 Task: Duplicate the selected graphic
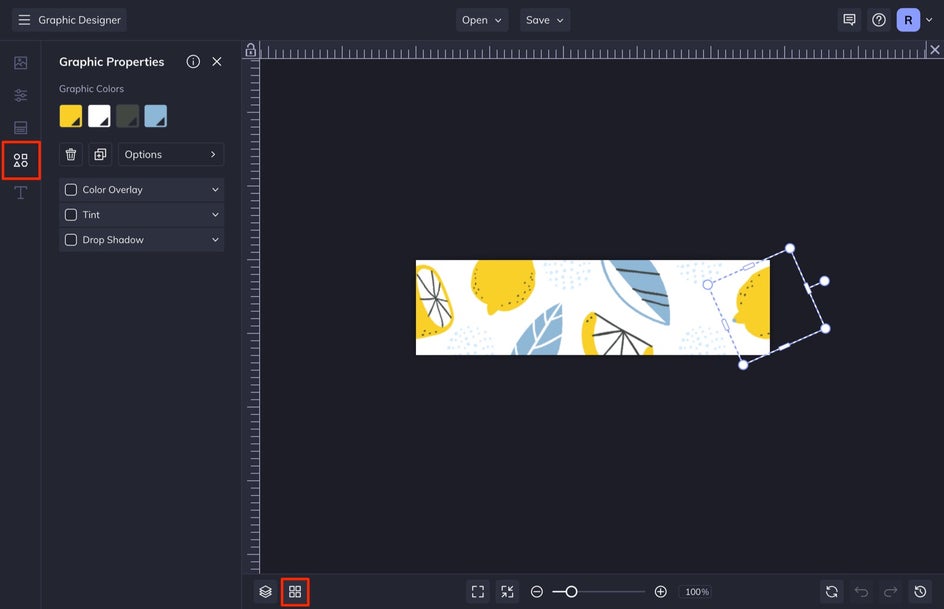coord(100,154)
